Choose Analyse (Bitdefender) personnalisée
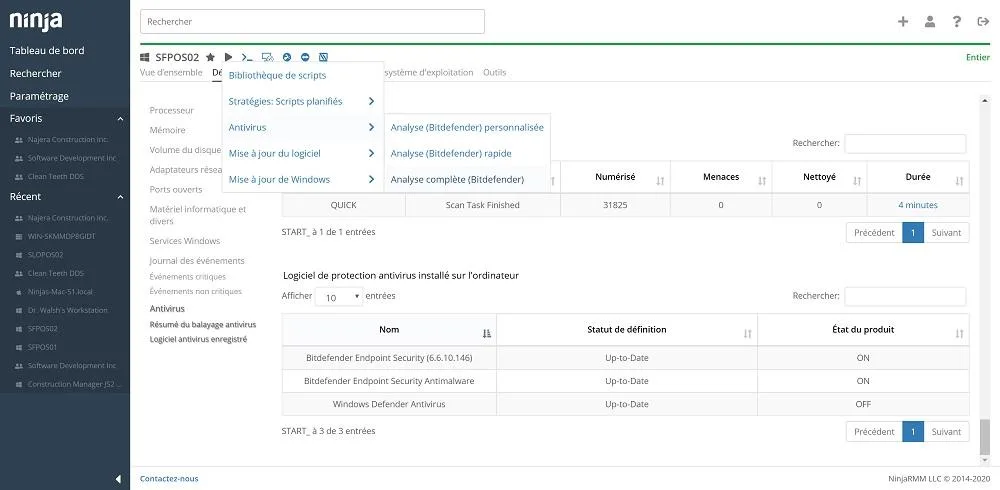 pyautogui.click(x=467, y=128)
